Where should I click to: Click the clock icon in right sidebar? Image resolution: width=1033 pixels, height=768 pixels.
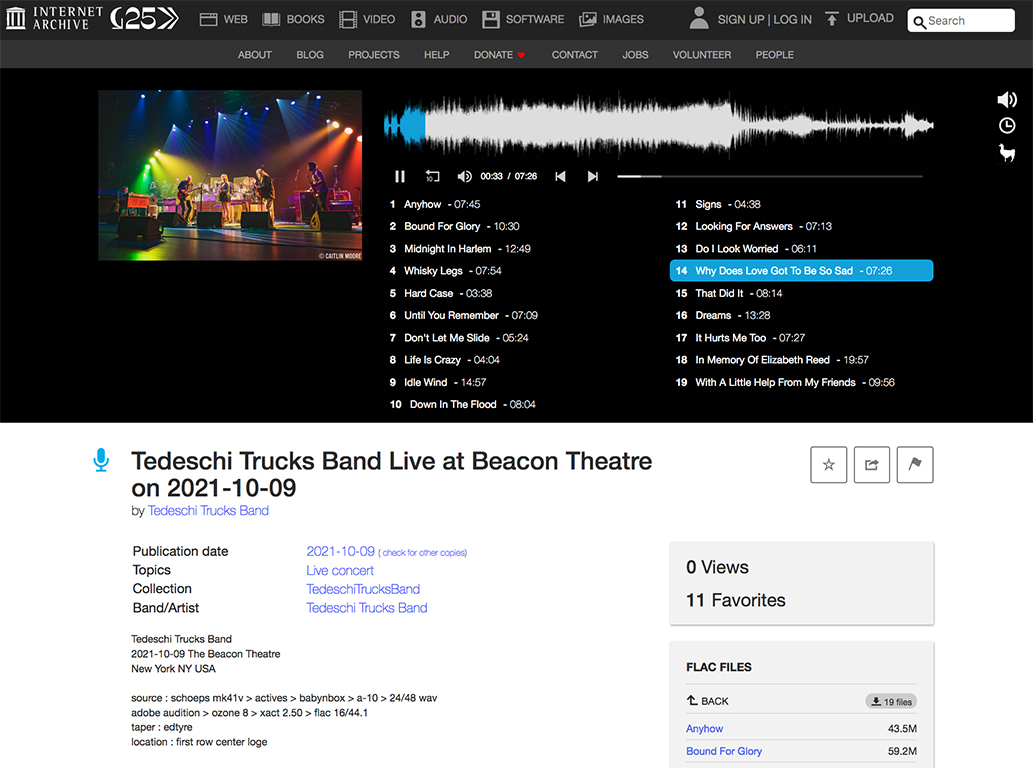[1007, 126]
